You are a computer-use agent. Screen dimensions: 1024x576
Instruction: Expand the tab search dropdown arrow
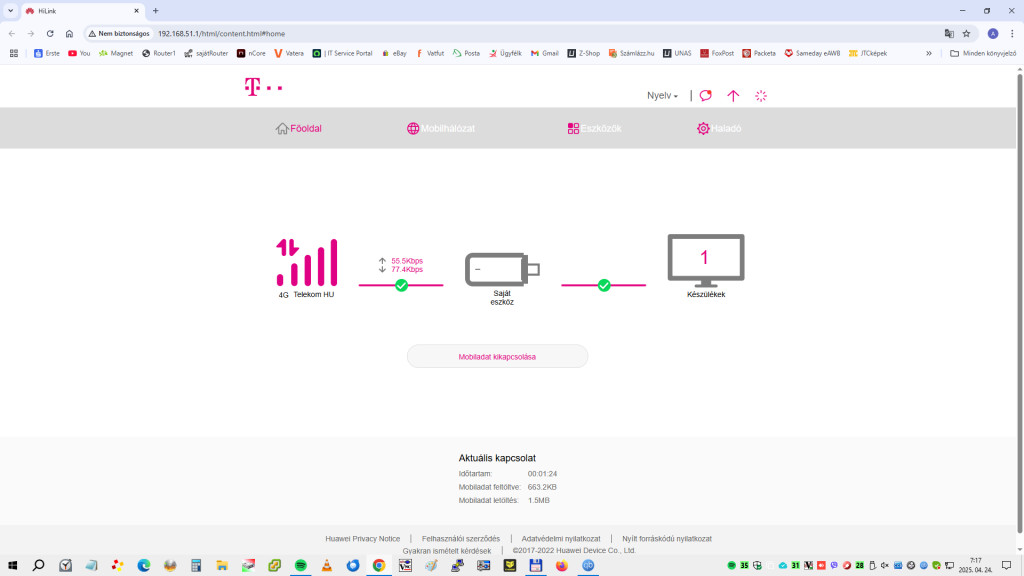click(10, 10)
